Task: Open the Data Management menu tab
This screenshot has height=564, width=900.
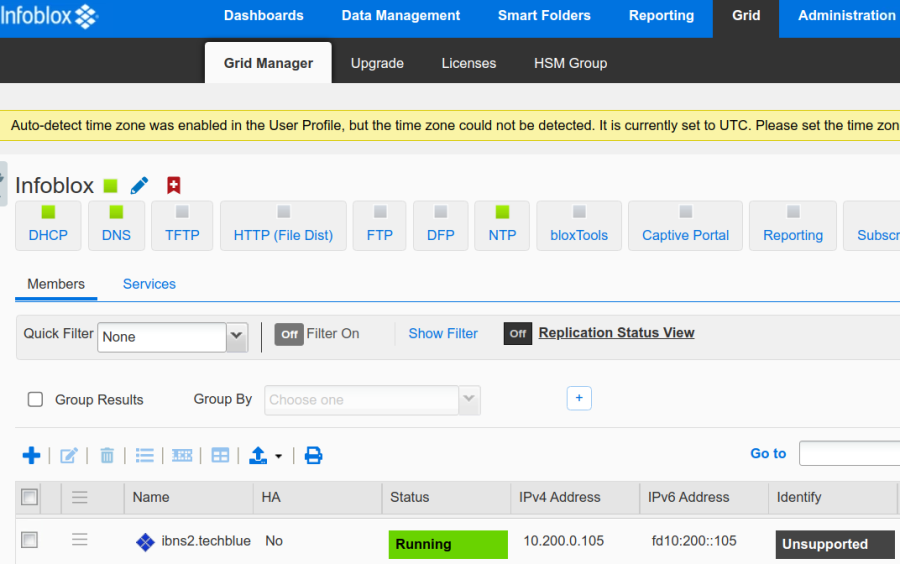Action: [400, 16]
